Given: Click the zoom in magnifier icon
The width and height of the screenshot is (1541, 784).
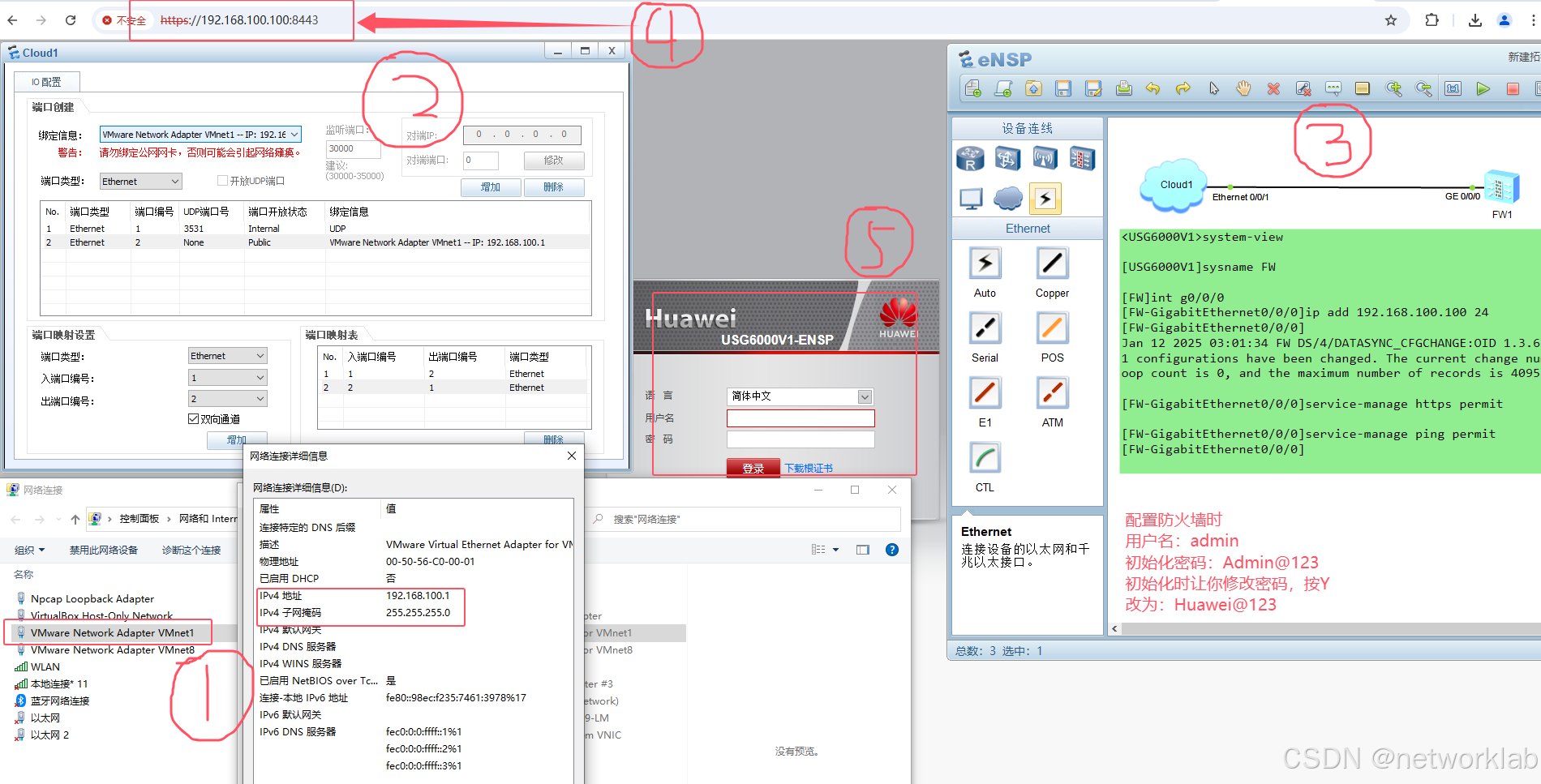Looking at the screenshot, I should (x=1393, y=88).
